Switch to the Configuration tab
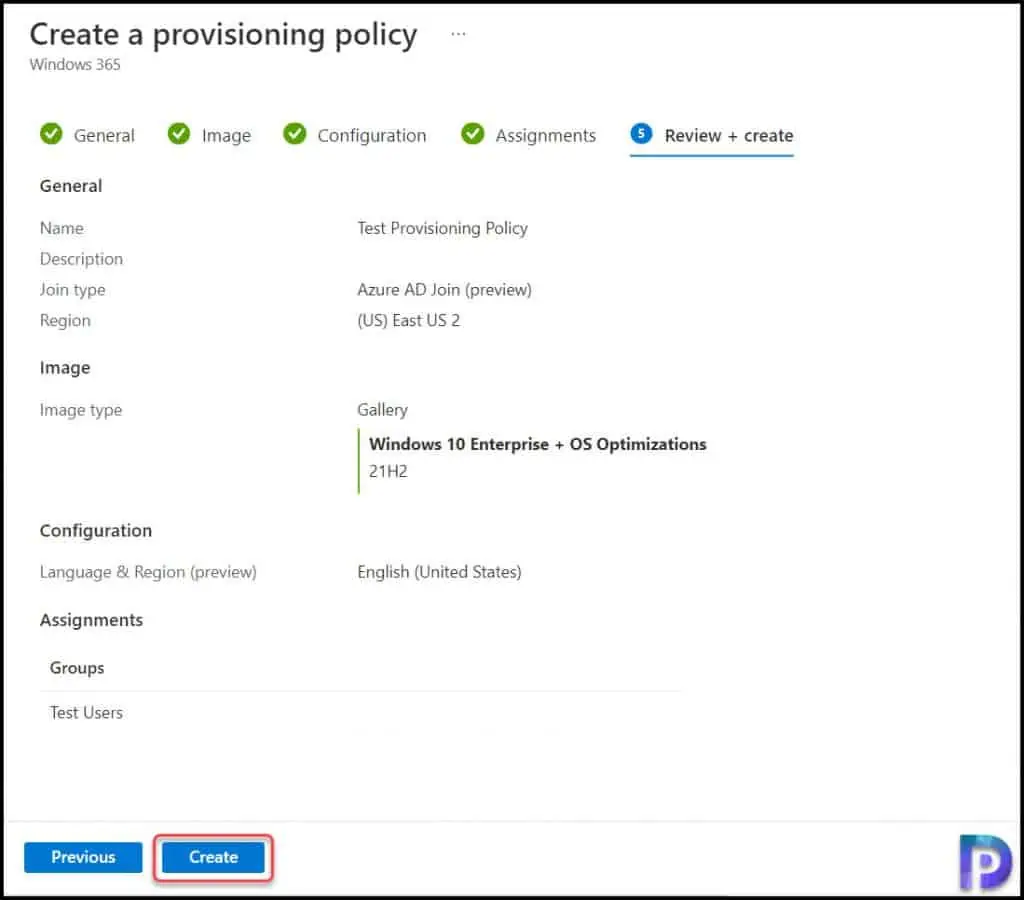Screen dimensions: 1024x900 pos(372,135)
